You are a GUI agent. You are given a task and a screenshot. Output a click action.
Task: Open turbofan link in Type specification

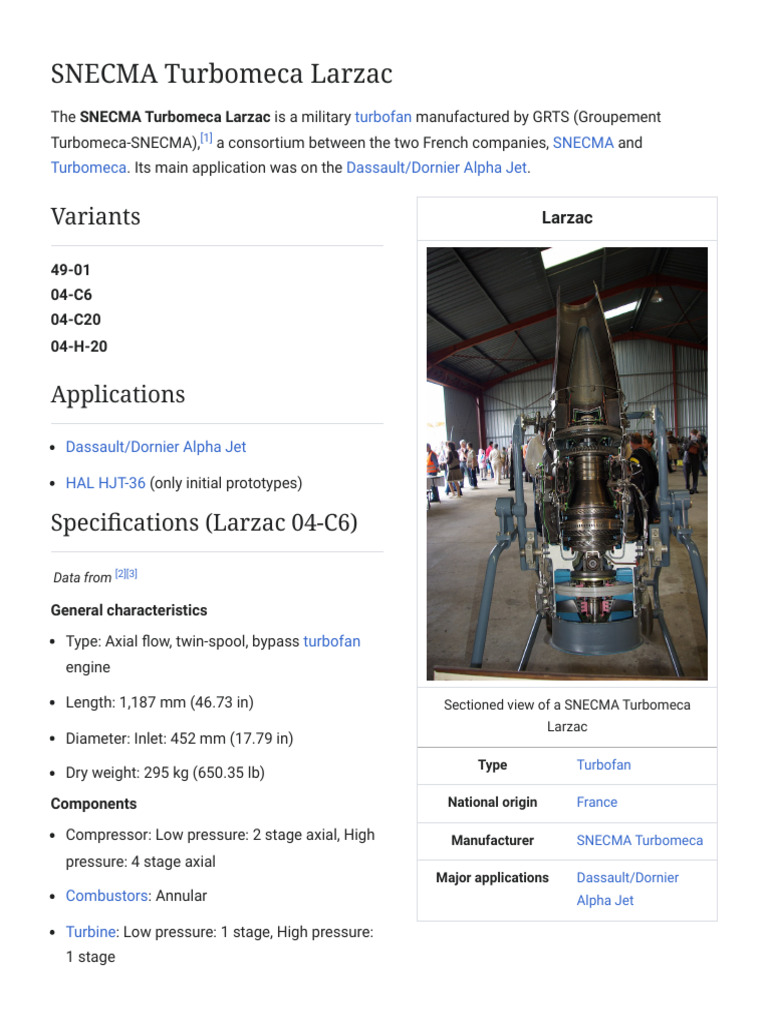coord(332,641)
